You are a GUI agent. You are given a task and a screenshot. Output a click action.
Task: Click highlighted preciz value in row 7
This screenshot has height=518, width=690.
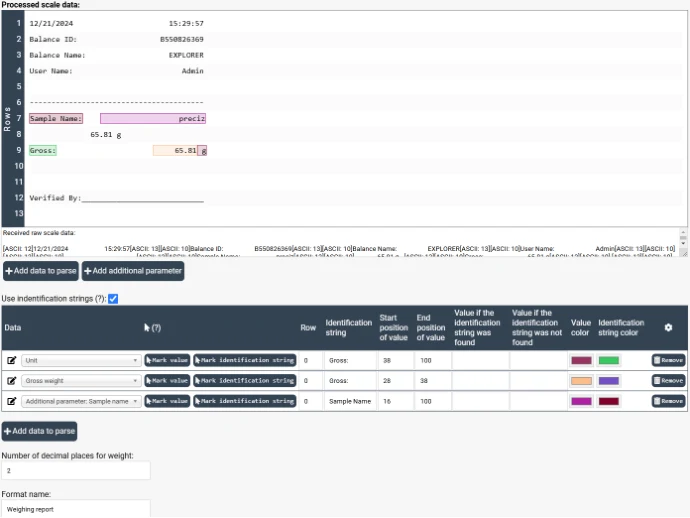(153, 118)
